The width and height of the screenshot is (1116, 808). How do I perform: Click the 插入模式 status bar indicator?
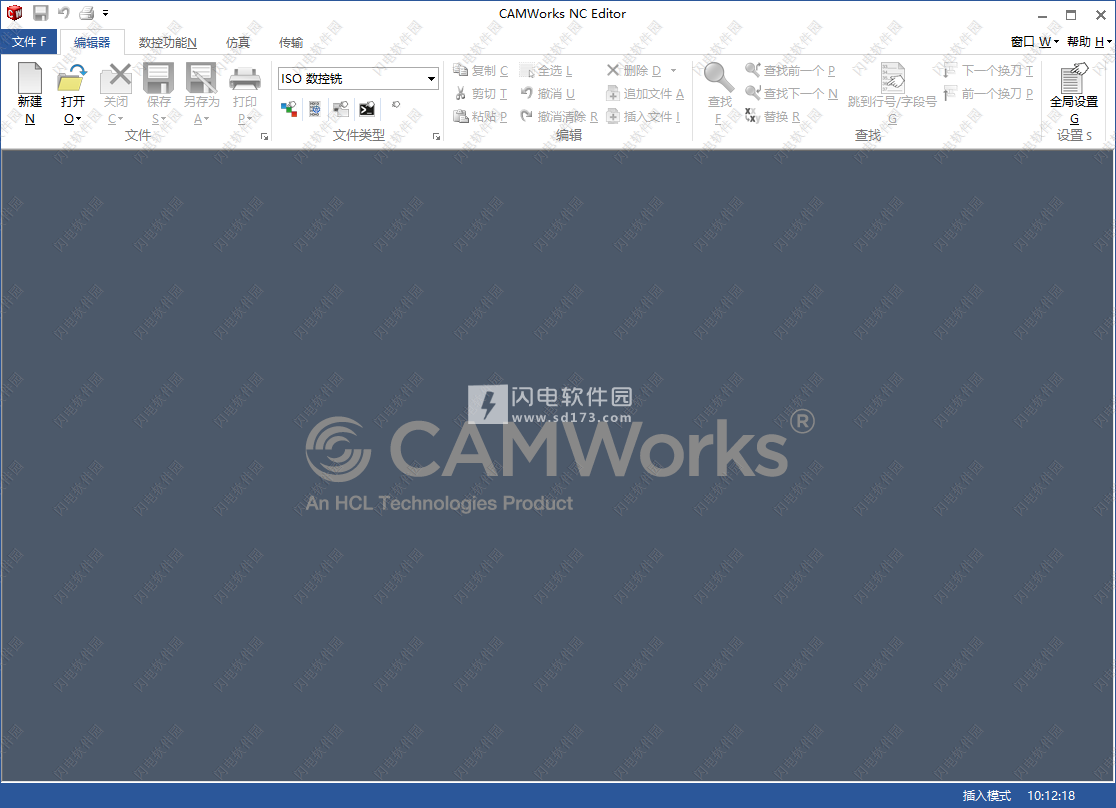(x=986, y=796)
